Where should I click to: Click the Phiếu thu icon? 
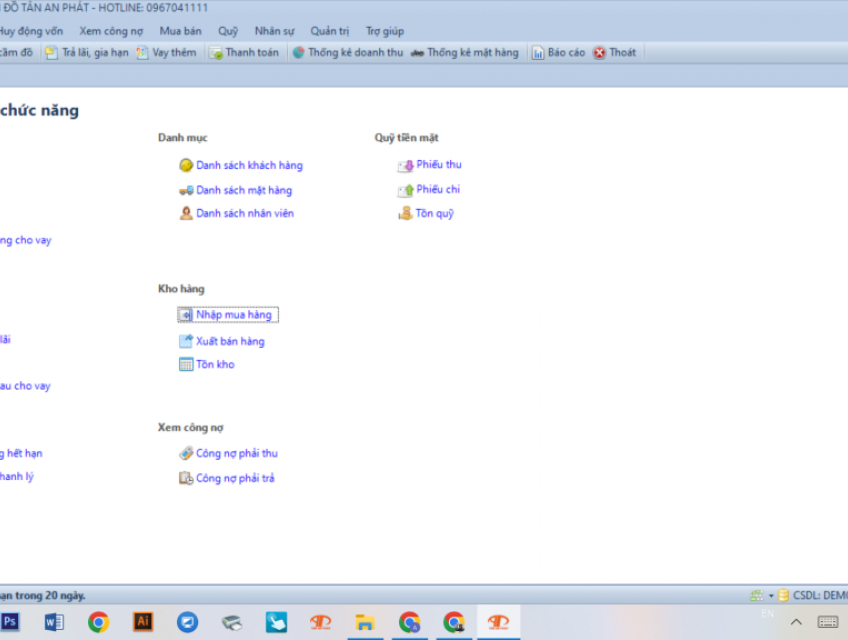(405, 166)
